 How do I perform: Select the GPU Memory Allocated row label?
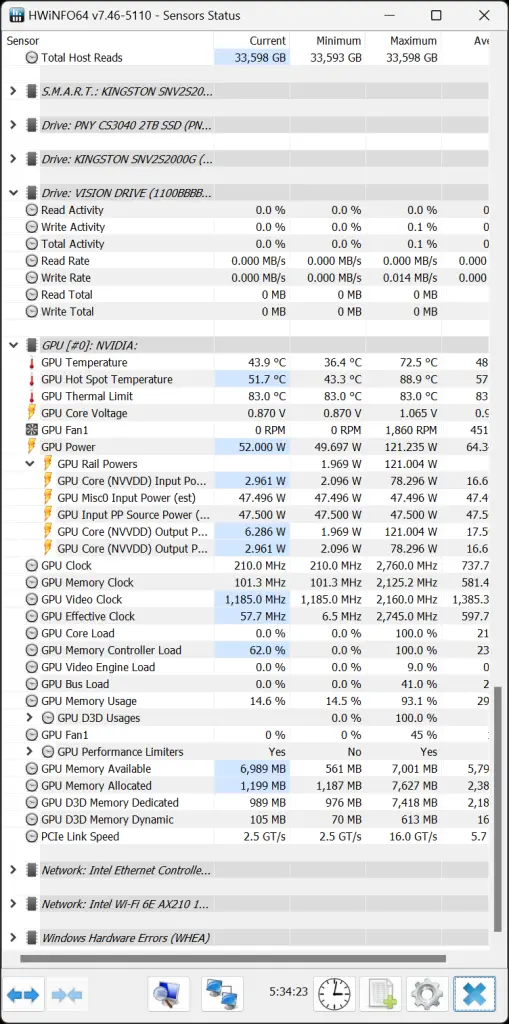click(96, 786)
